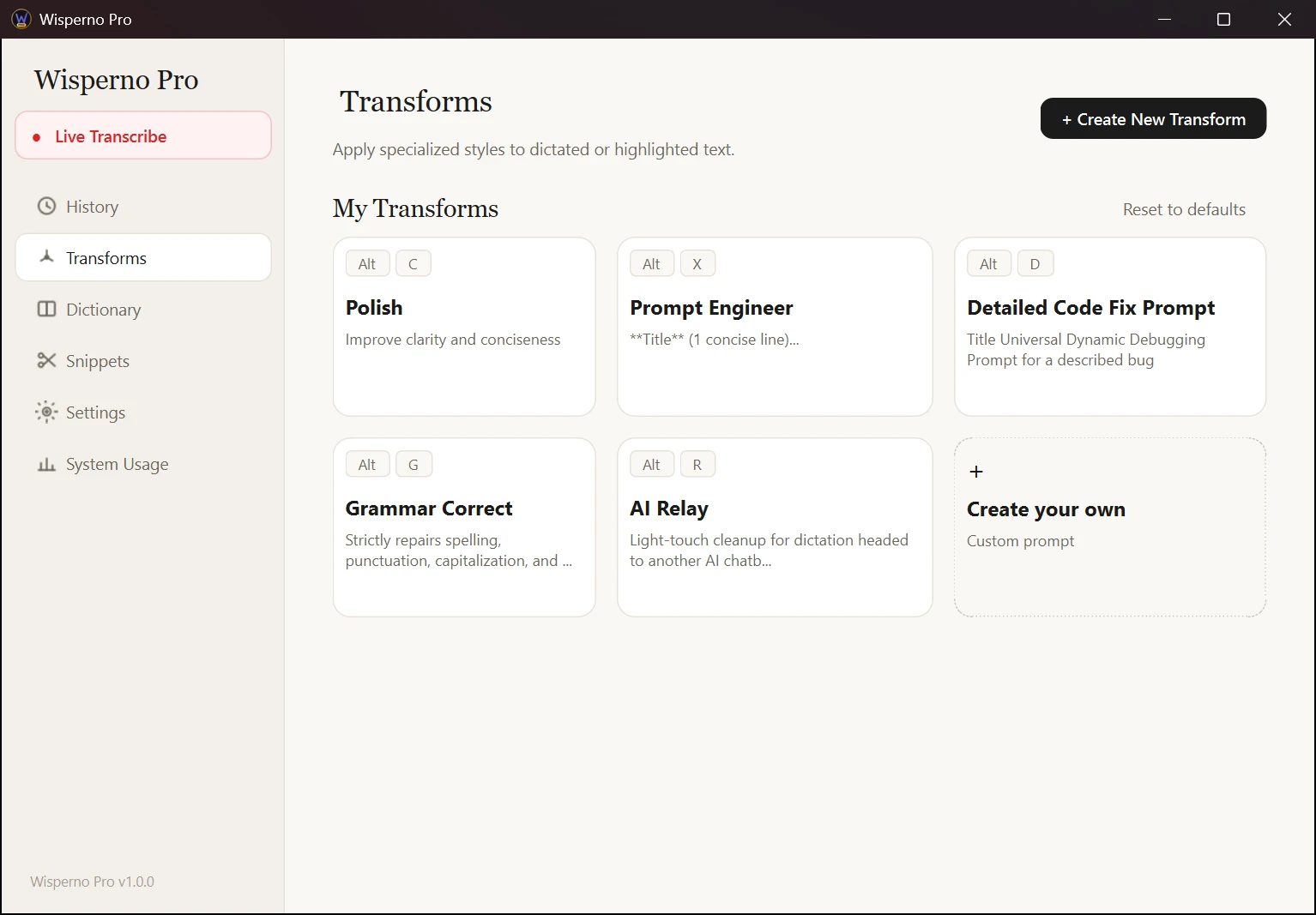This screenshot has width=1316, height=915.
Task: Click the History clock icon
Action: [46, 206]
